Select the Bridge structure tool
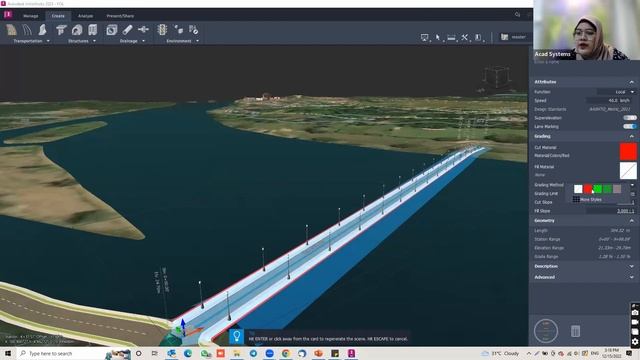Image resolution: width=640 pixels, height=360 pixels. (x=61, y=30)
